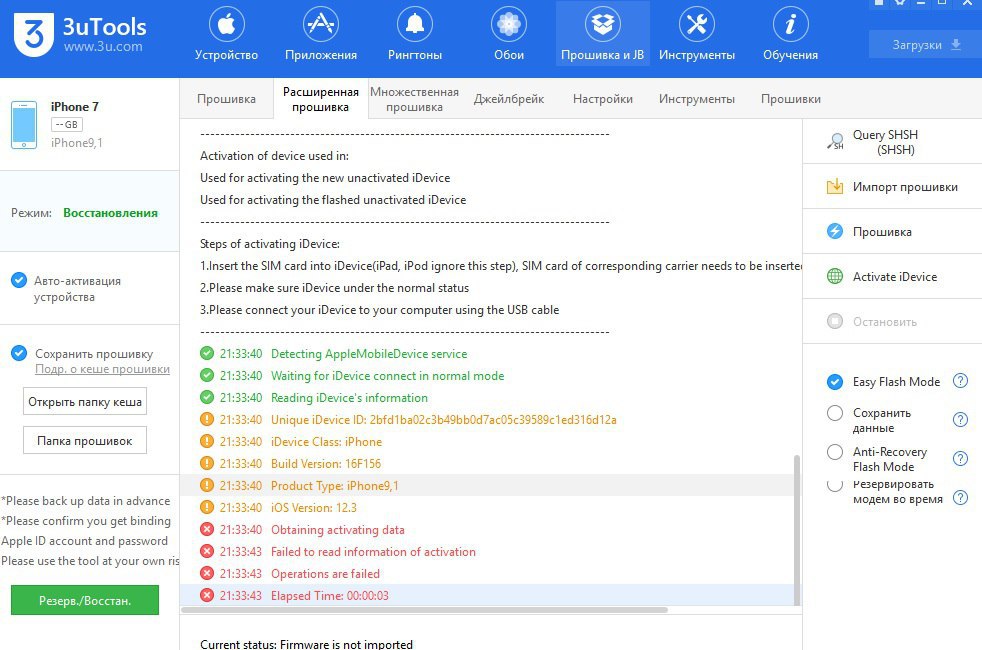Screen dimensions: 982x650
Task: Click the Восстановления mode status text
Action: 110,213
